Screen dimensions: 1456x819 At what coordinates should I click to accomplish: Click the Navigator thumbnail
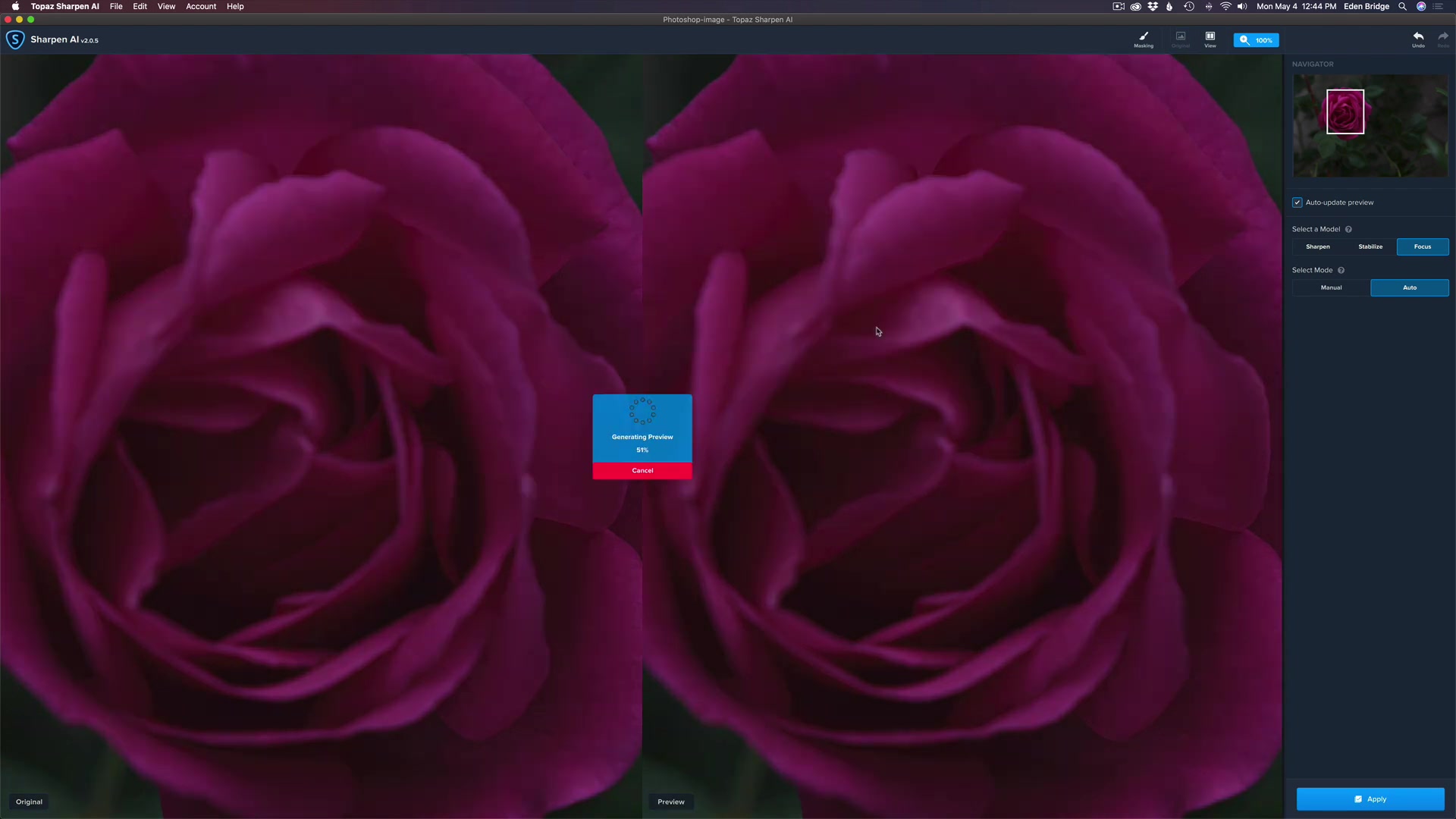(x=1370, y=126)
